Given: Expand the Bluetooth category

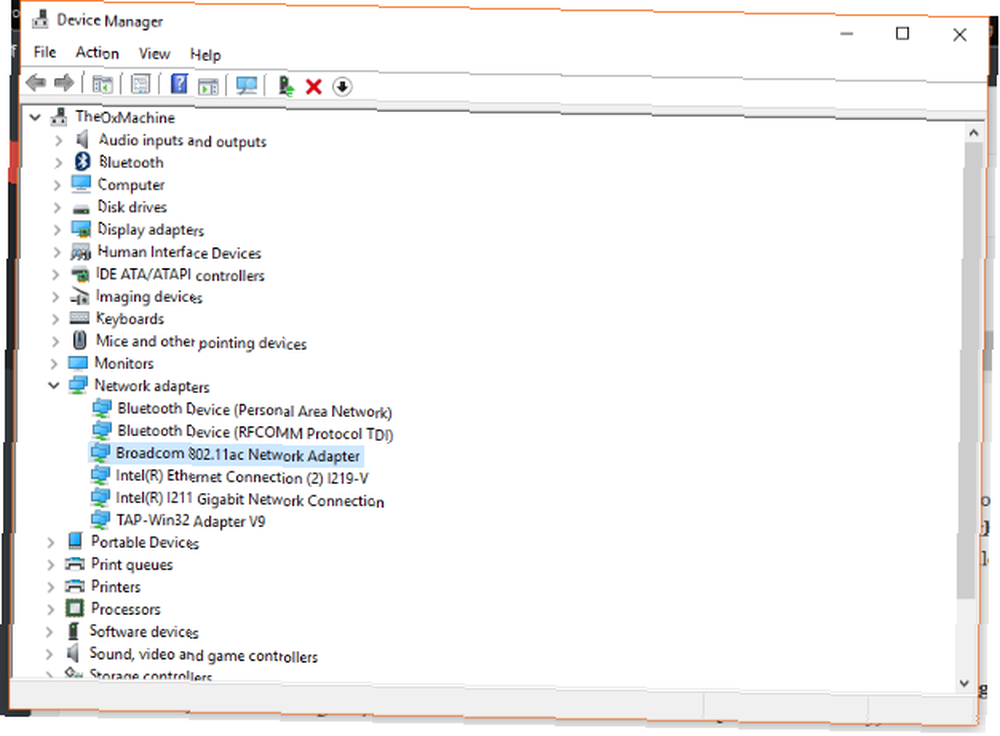Looking at the screenshot, I should 58,163.
